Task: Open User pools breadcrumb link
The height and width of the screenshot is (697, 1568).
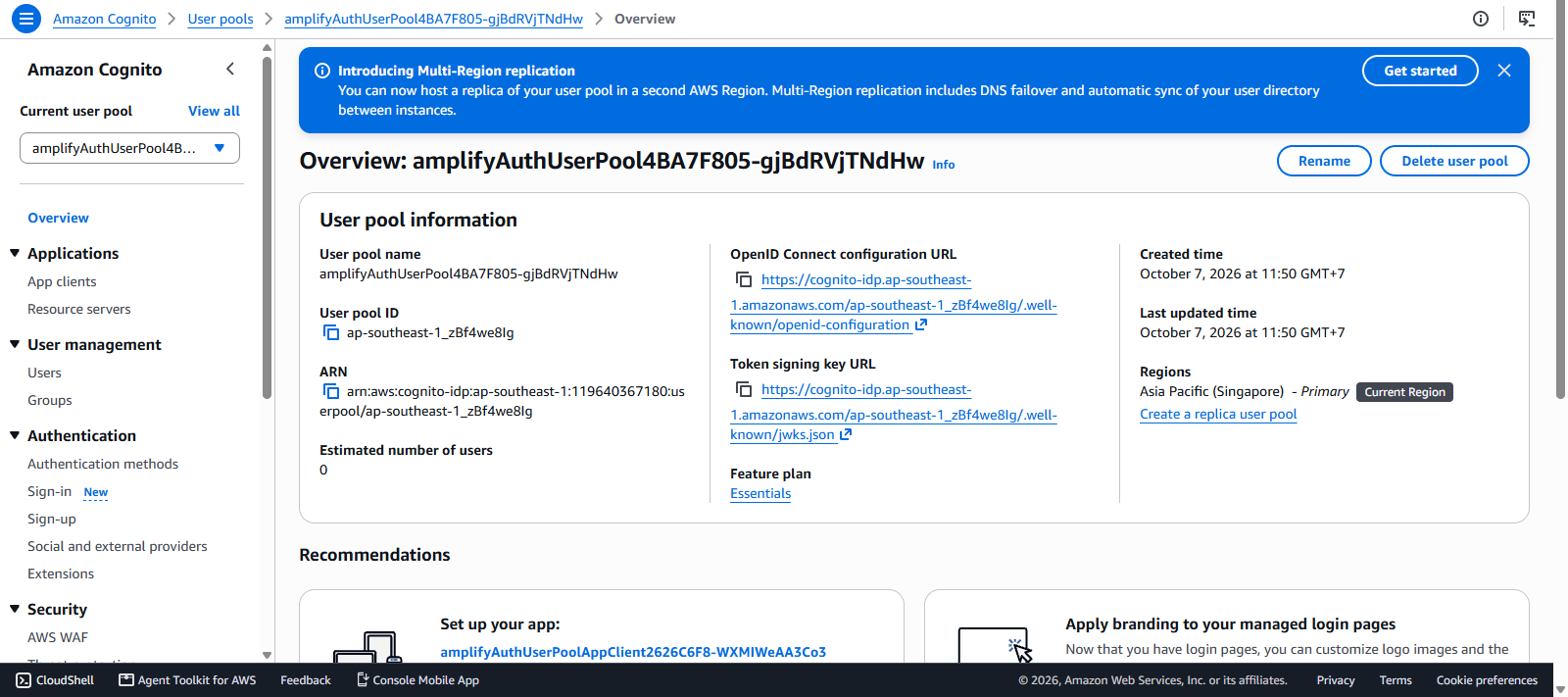Action: 220,19
